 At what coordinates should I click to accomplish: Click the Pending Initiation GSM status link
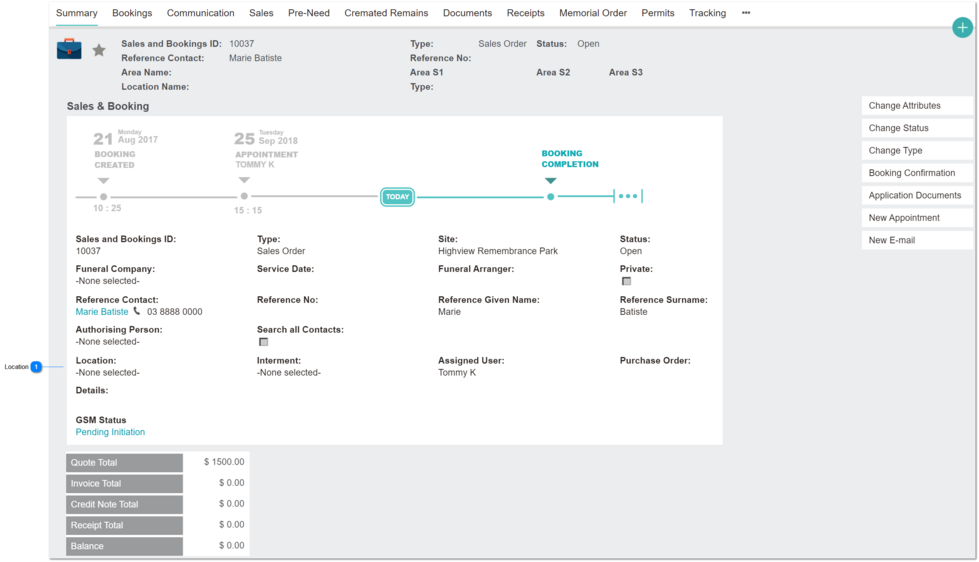point(110,432)
